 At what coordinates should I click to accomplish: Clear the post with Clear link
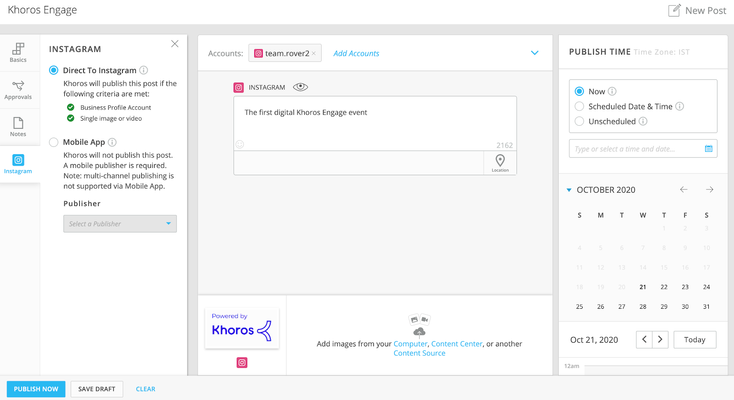pyautogui.click(x=146, y=389)
